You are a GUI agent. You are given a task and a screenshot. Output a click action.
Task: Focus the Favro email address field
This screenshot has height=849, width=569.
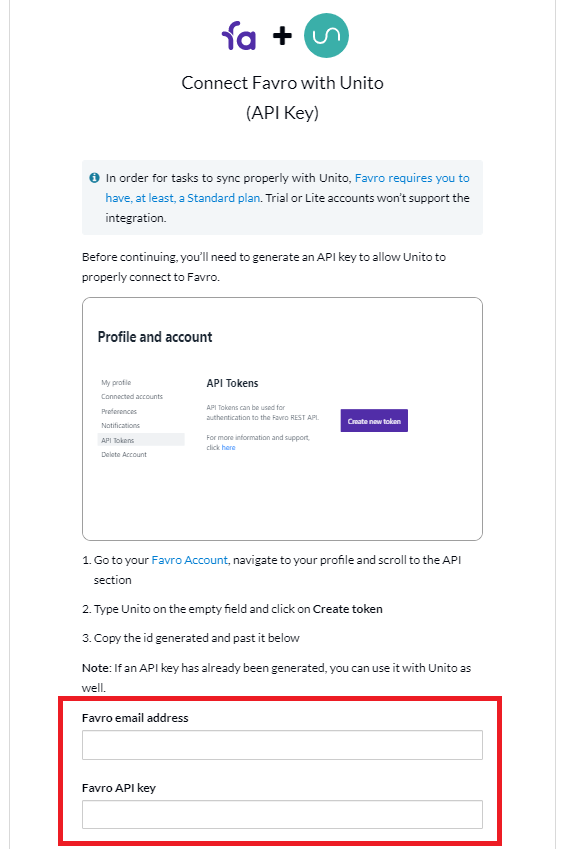click(x=282, y=745)
